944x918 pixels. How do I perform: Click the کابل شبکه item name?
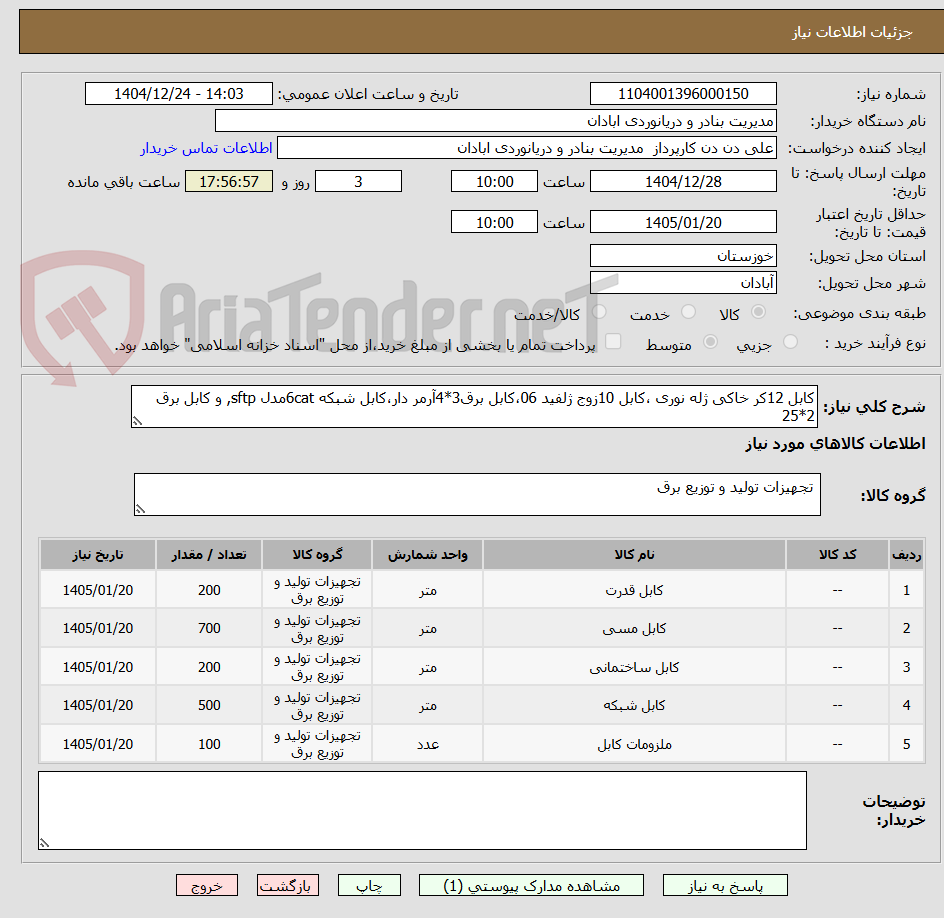click(x=634, y=706)
